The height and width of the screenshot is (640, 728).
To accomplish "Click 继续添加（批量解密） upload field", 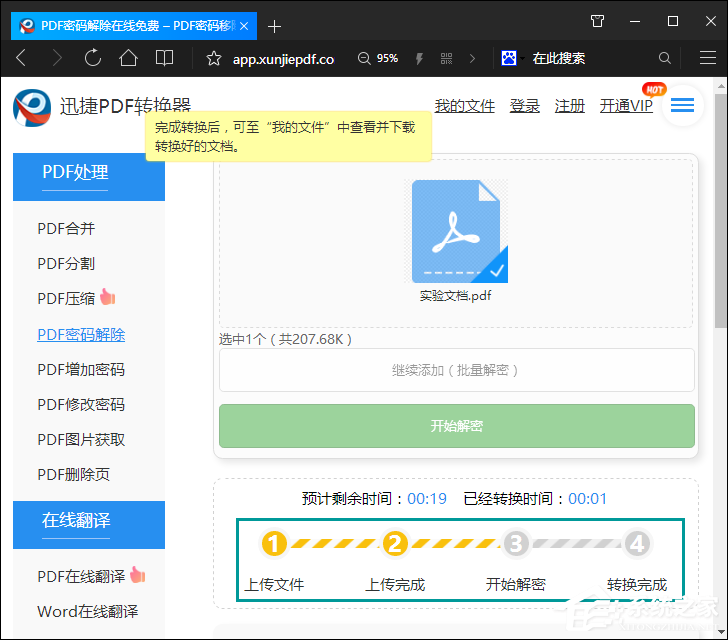I will pos(456,370).
